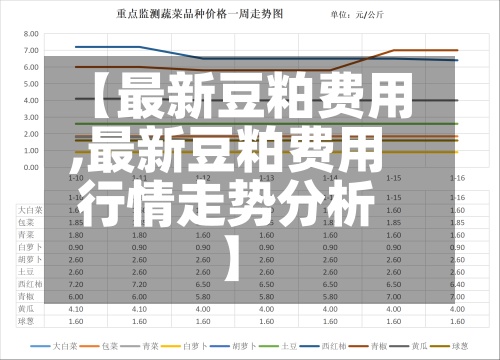This screenshot has height=360, width=500.
Task: Select the 球葱 price 1.60 for 1-16
Action: [457, 321]
